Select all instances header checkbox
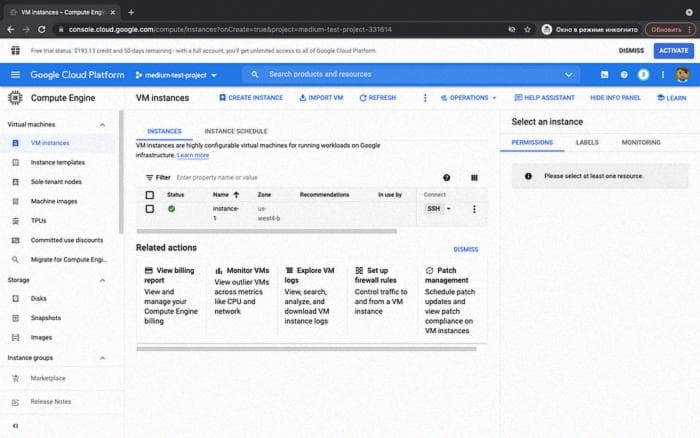 pyautogui.click(x=150, y=195)
